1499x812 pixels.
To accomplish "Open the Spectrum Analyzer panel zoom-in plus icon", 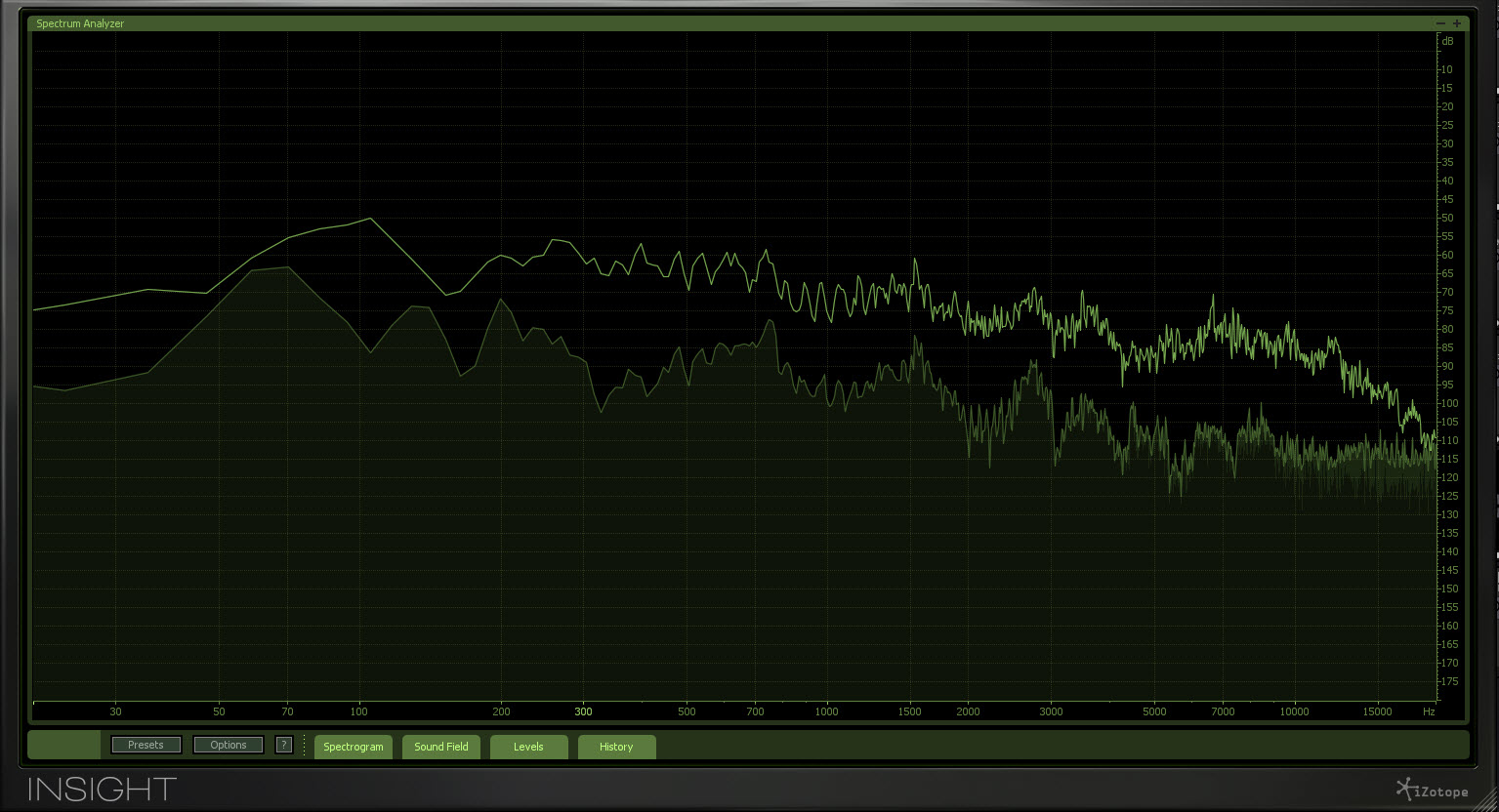I will [1458, 22].
